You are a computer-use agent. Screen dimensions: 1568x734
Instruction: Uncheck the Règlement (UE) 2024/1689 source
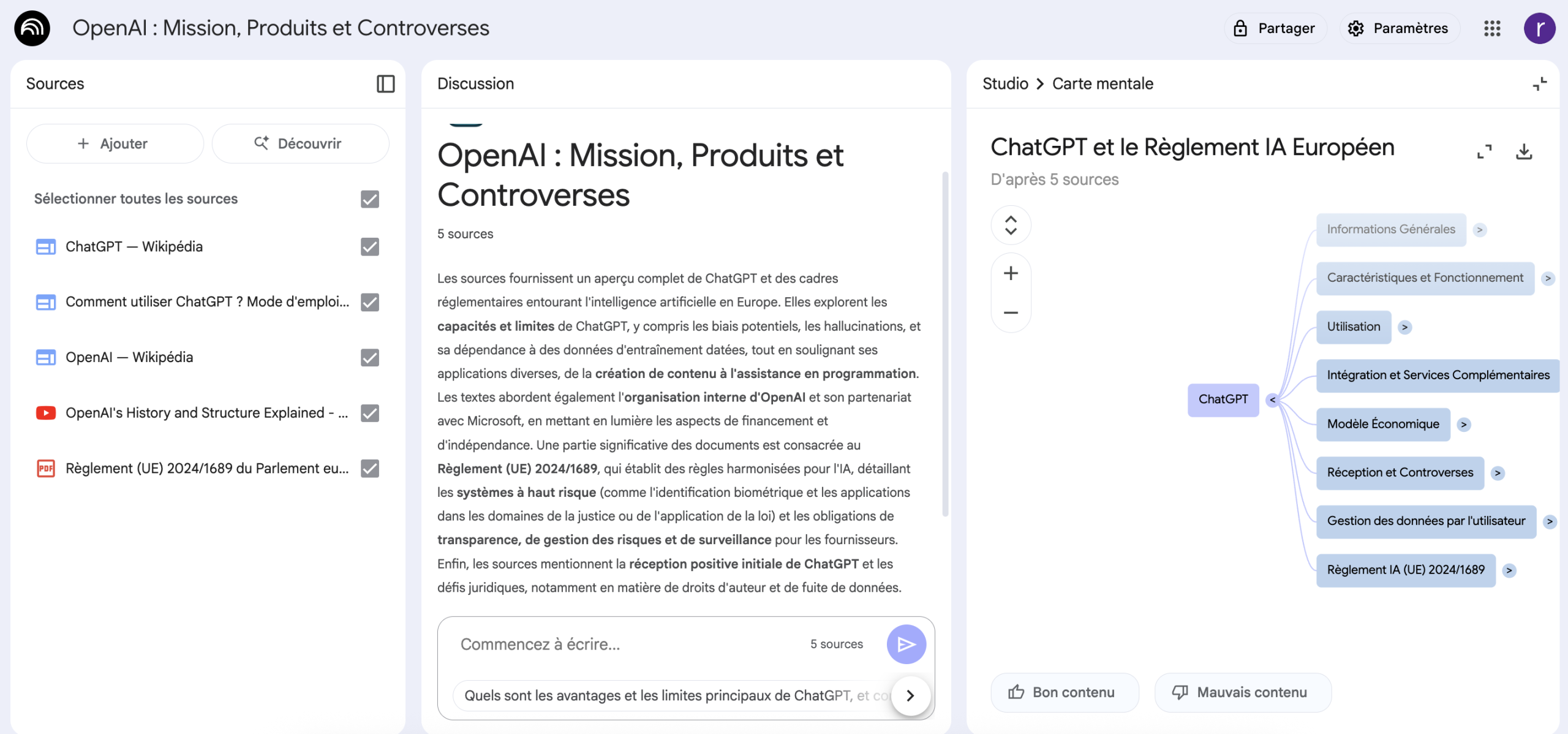point(370,469)
